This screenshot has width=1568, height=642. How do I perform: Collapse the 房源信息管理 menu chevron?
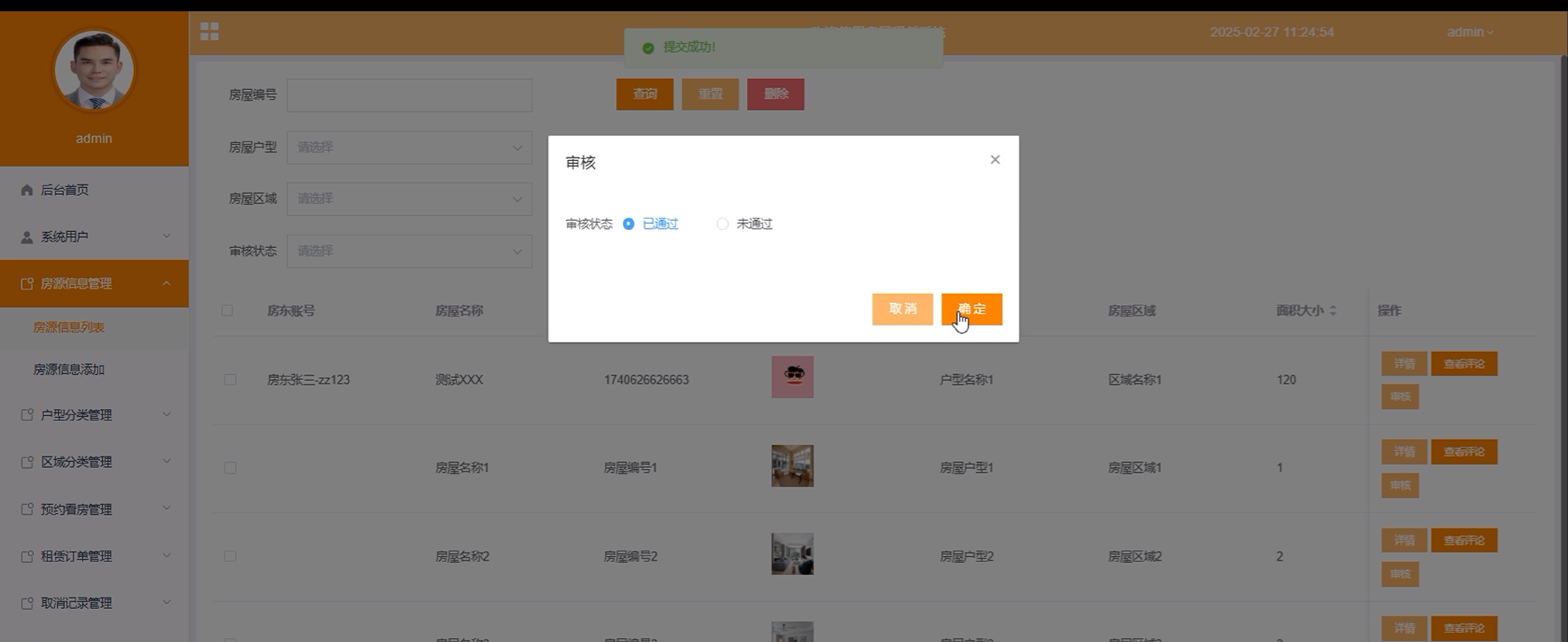point(166,283)
